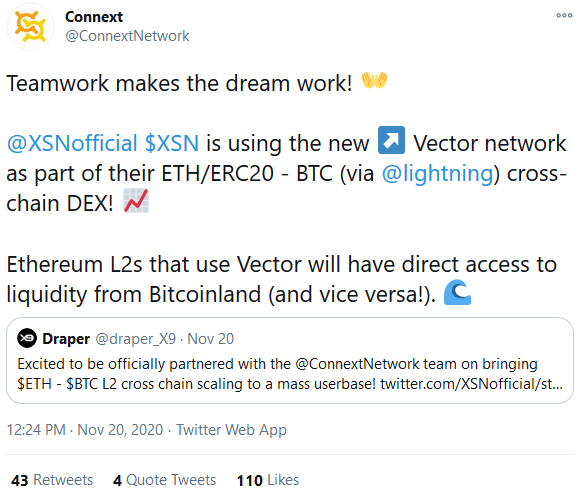This screenshot has width=582, height=502.
Task: Click the Connext display name
Action: [x=94, y=17]
